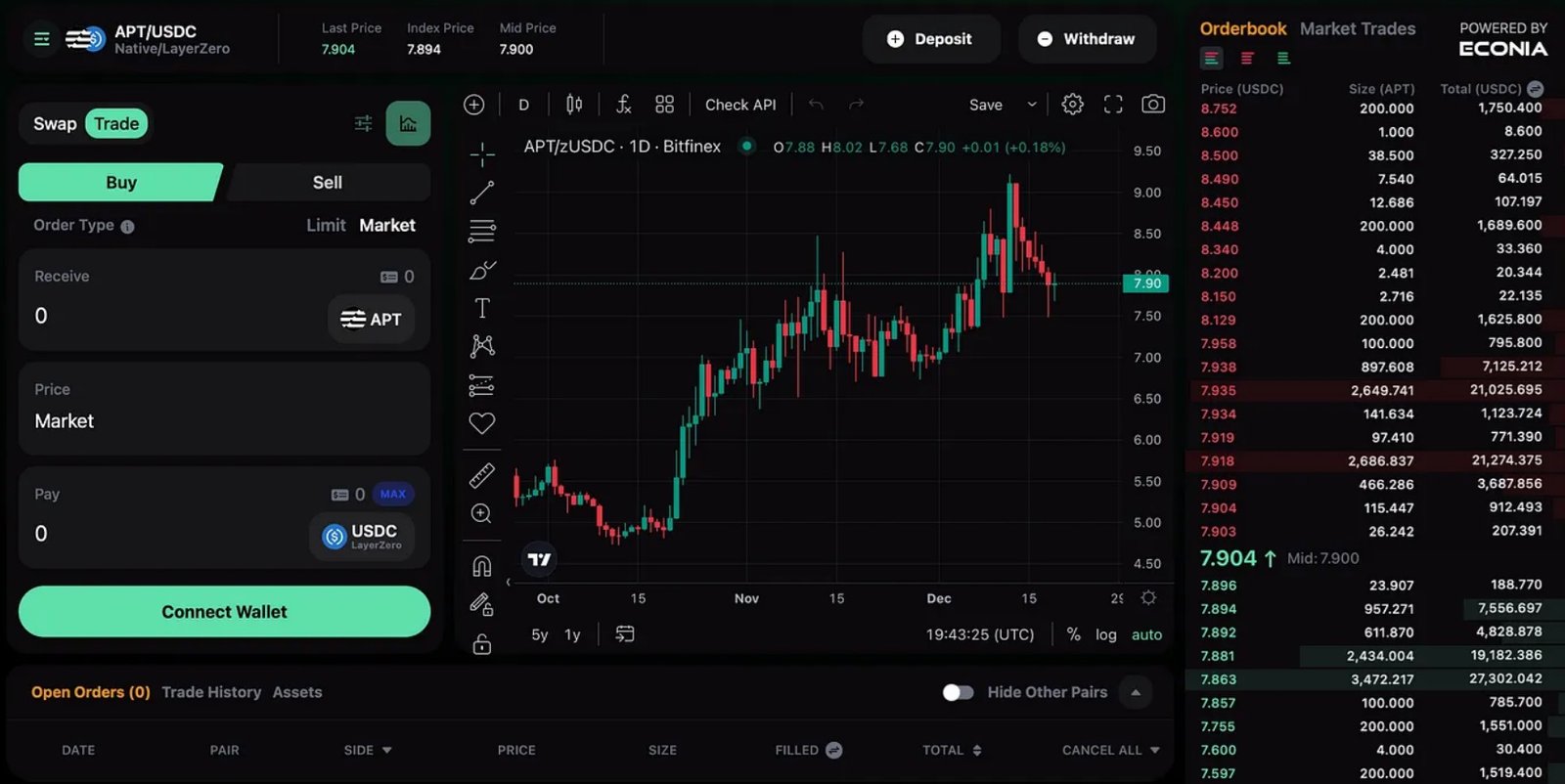1565x784 pixels.
Task: Toggle the chart view icon button
Action: pyautogui.click(x=408, y=123)
